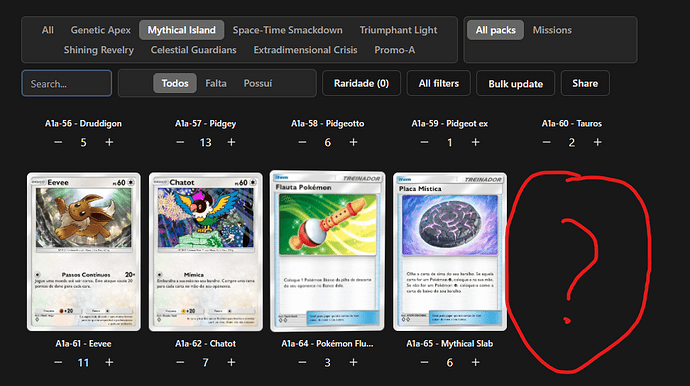Select the All packs tab

(495, 30)
